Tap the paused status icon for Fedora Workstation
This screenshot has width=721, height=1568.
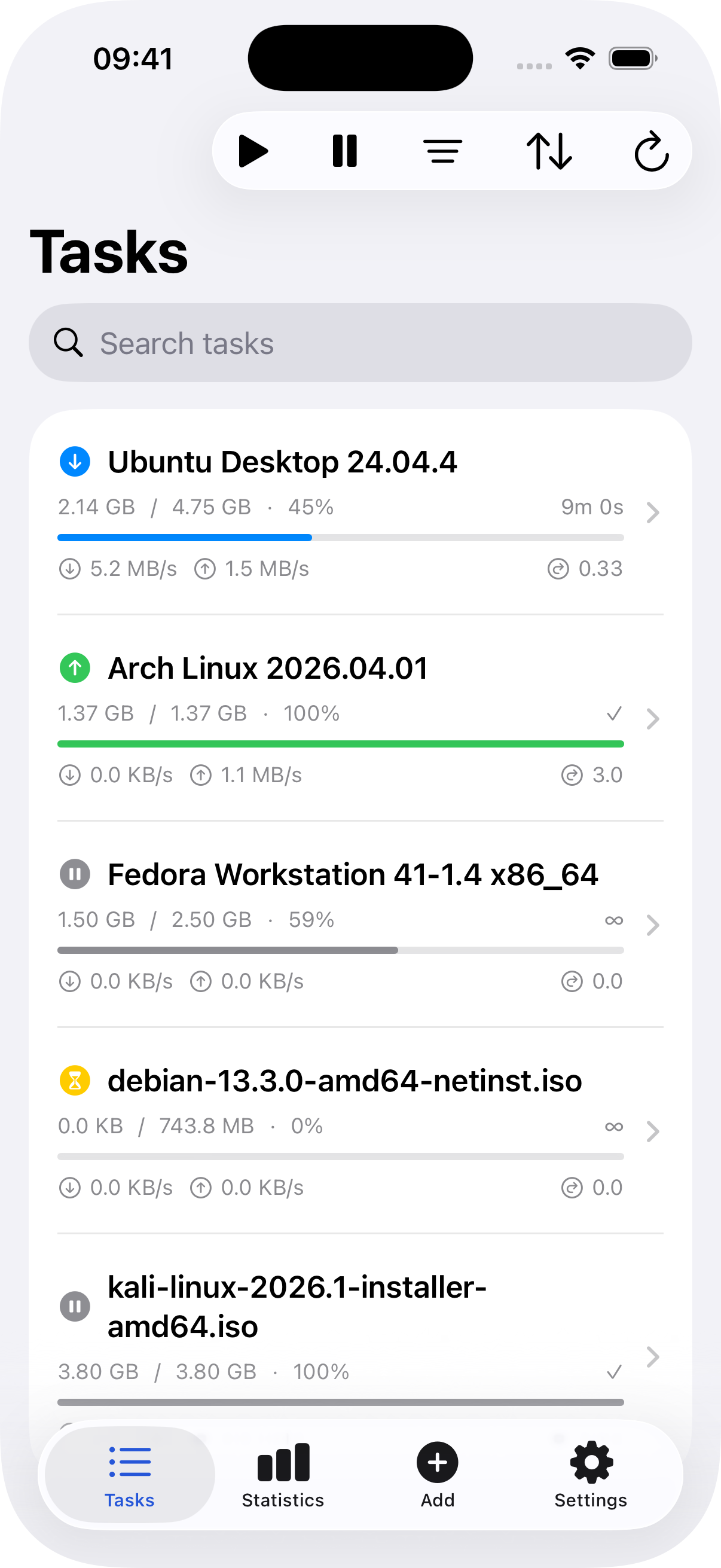click(75, 874)
